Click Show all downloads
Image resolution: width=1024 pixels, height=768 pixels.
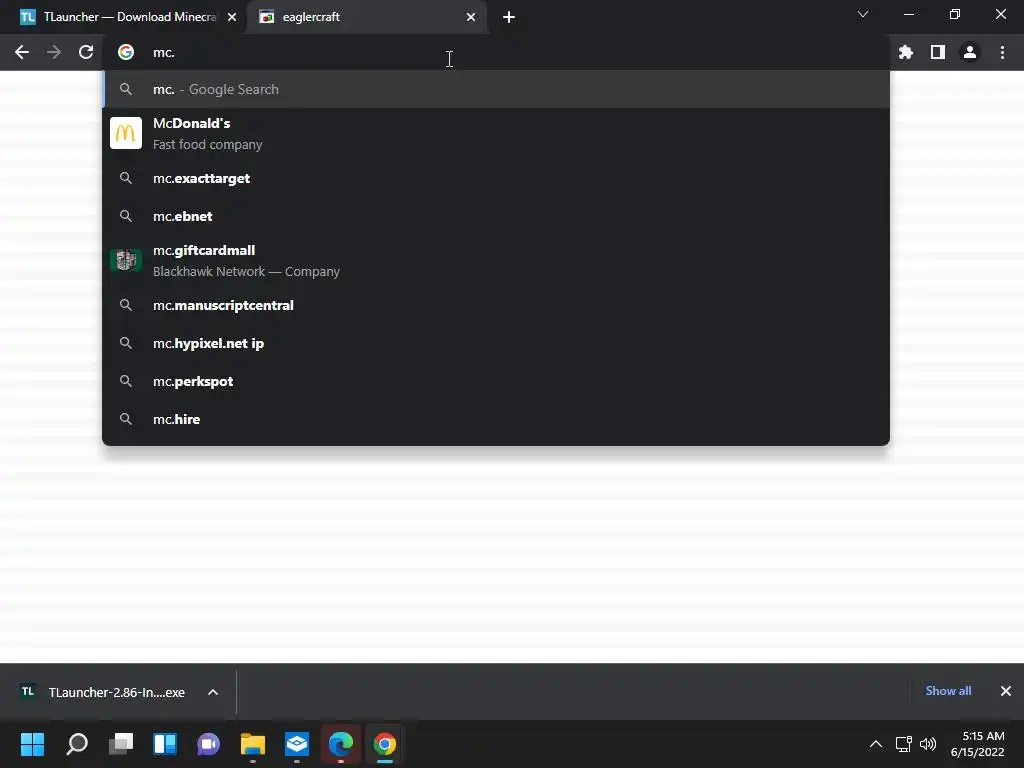pos(948,691)
